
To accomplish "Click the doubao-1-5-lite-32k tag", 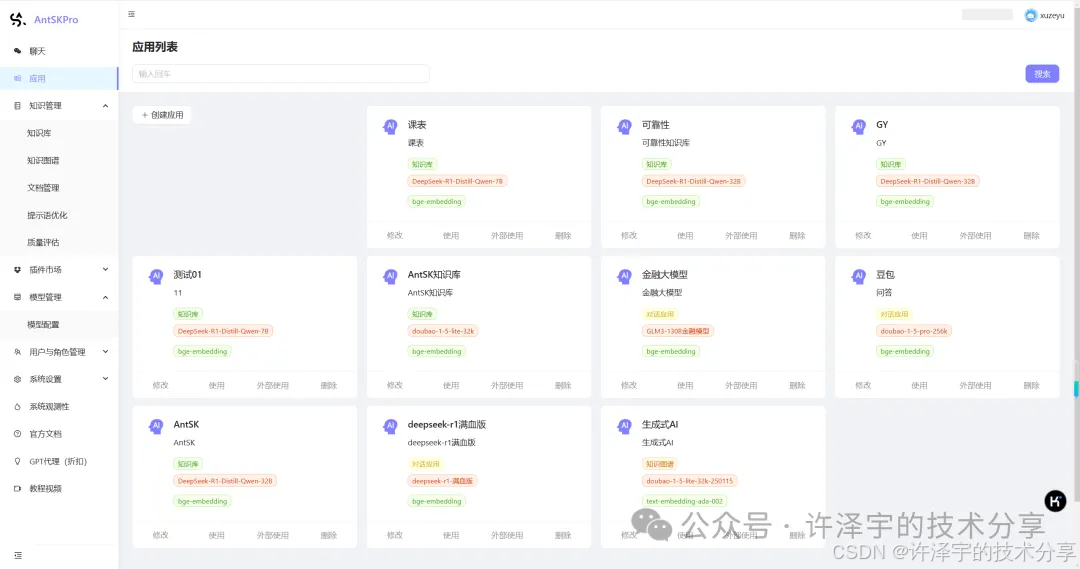I will [x=443, y=331].
